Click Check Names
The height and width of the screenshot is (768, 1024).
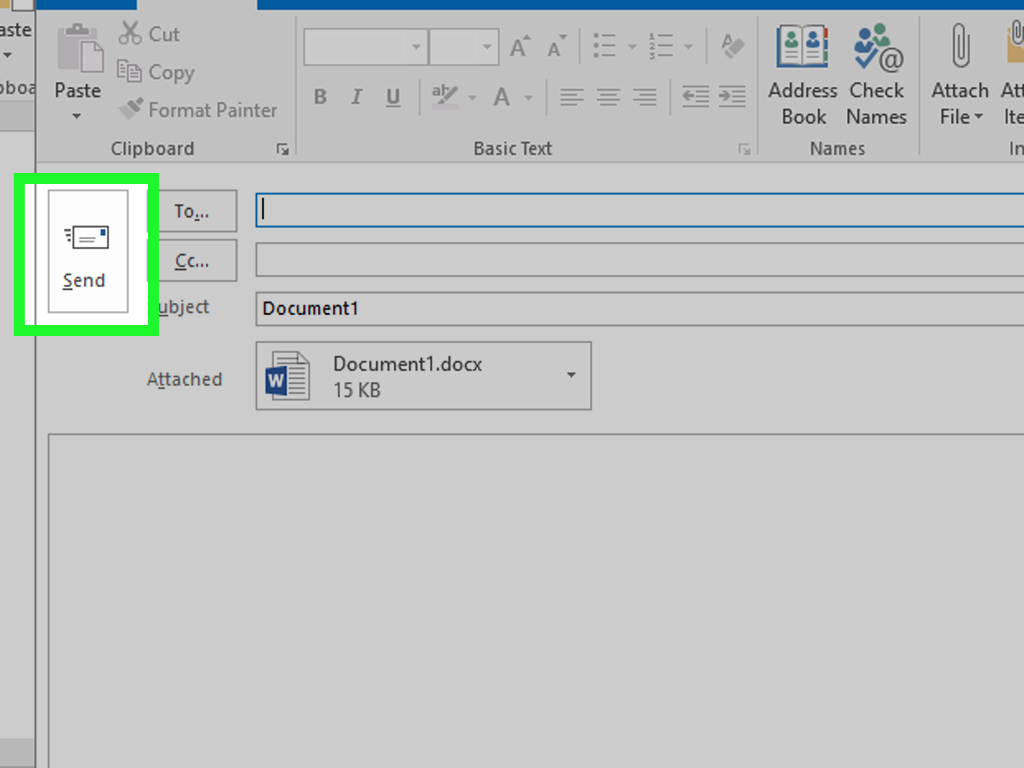tap(877, 75)
